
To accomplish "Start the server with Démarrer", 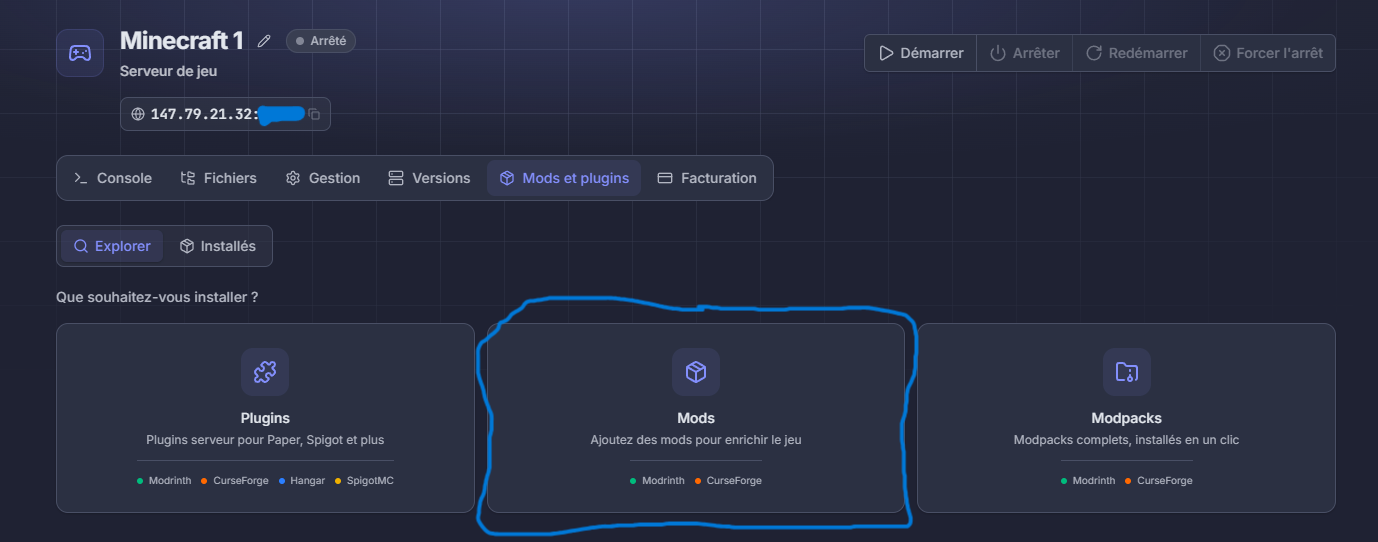I will click(x=921, y=53).
